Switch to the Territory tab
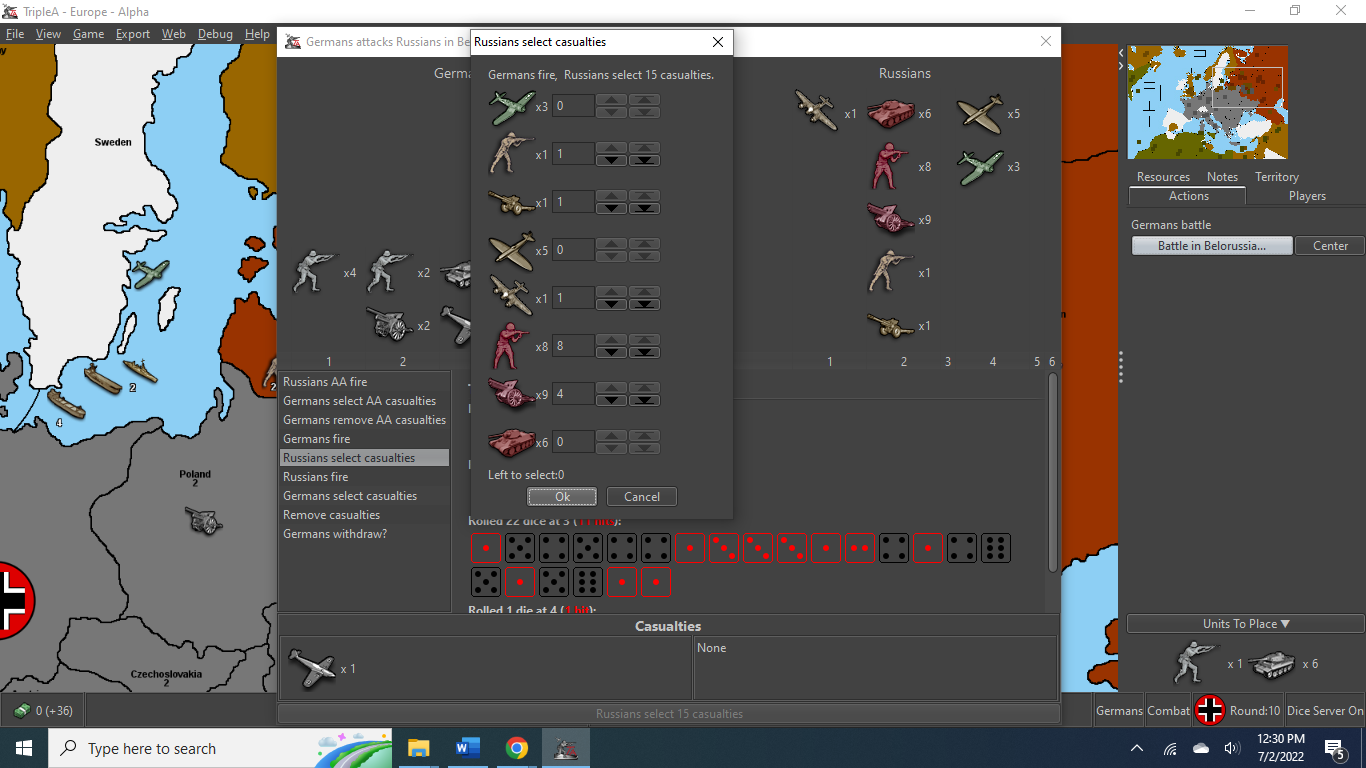This screenshot has width=1366, height=768. pyautogui.click(x=1277, y=177)
